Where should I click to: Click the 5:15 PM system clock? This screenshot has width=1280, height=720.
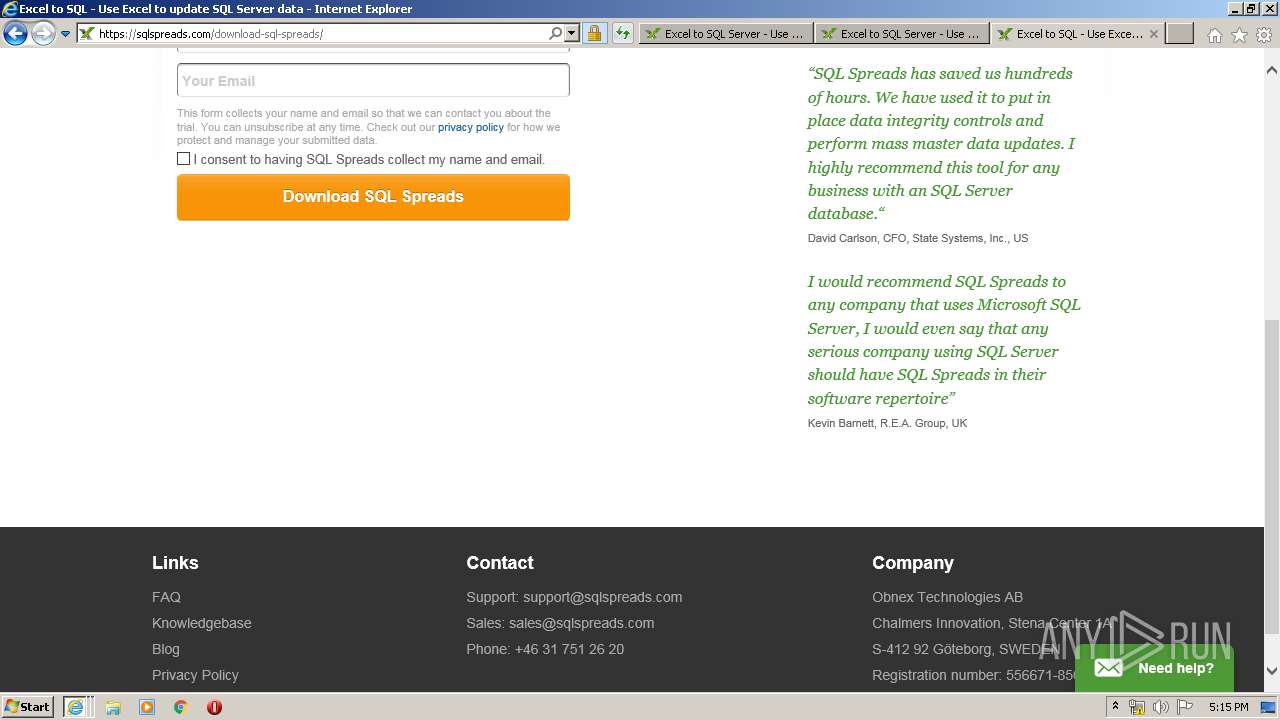click(1228, 707)
